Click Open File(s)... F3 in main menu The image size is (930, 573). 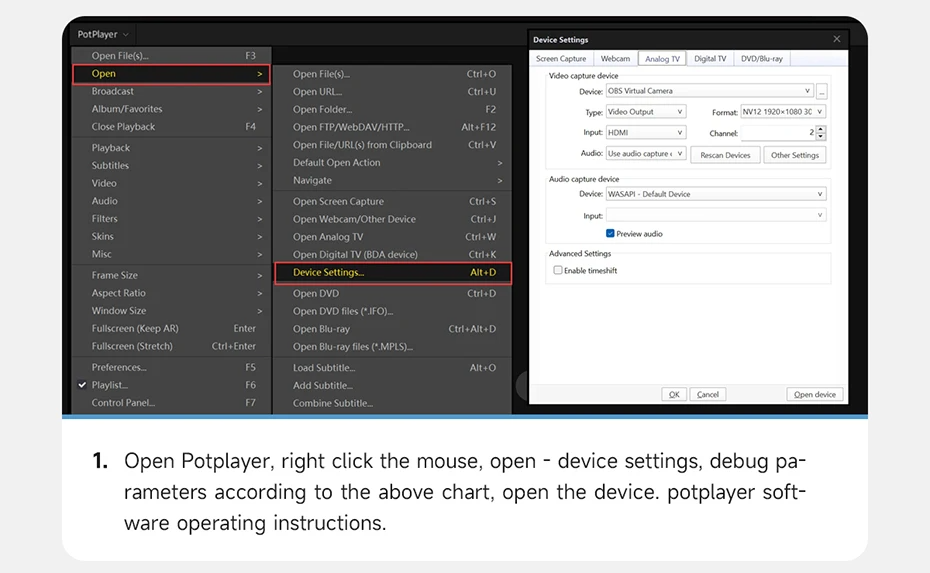[x=172, y=56]
